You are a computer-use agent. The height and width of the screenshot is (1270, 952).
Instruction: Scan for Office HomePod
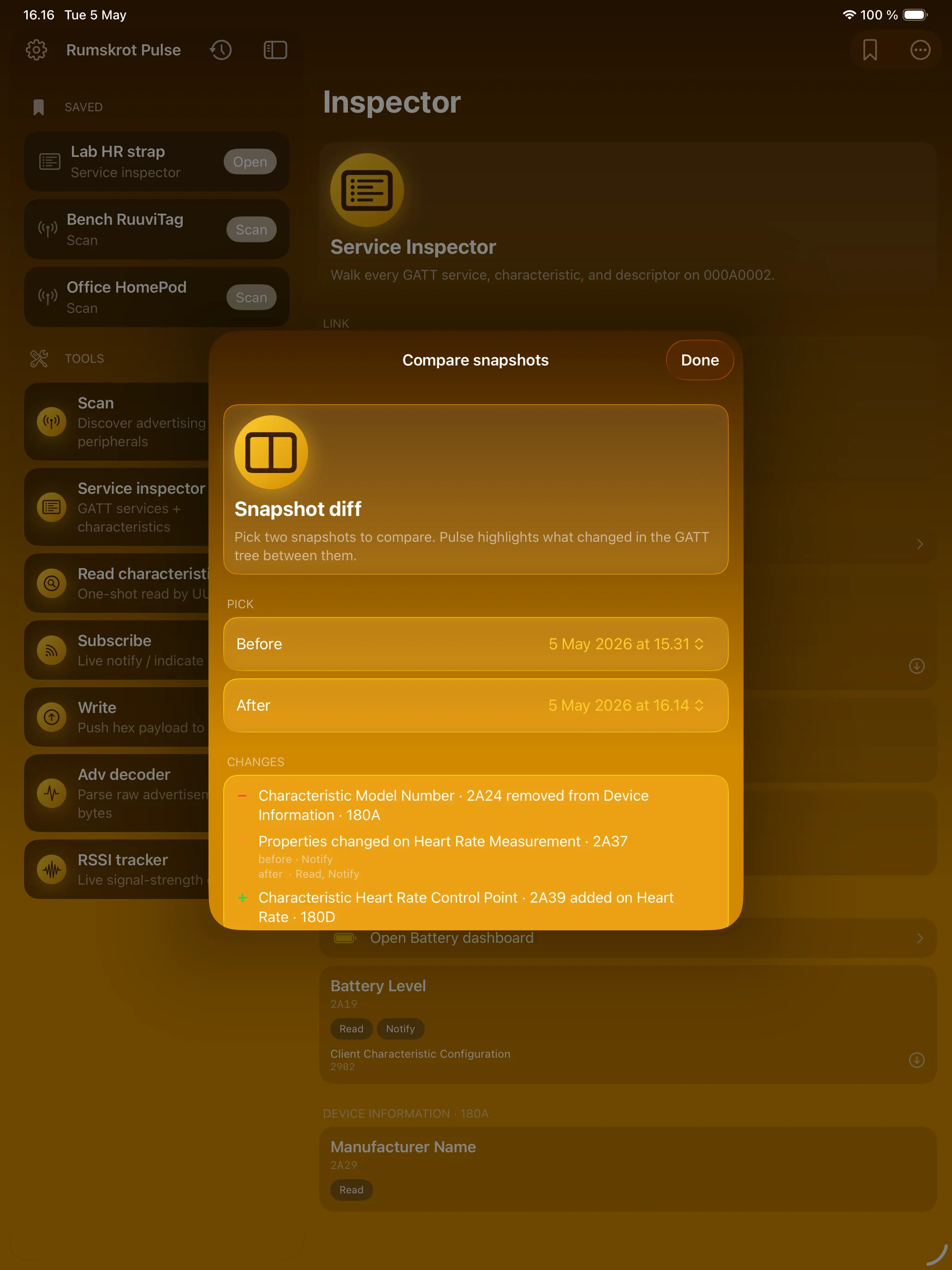(251, 297)
